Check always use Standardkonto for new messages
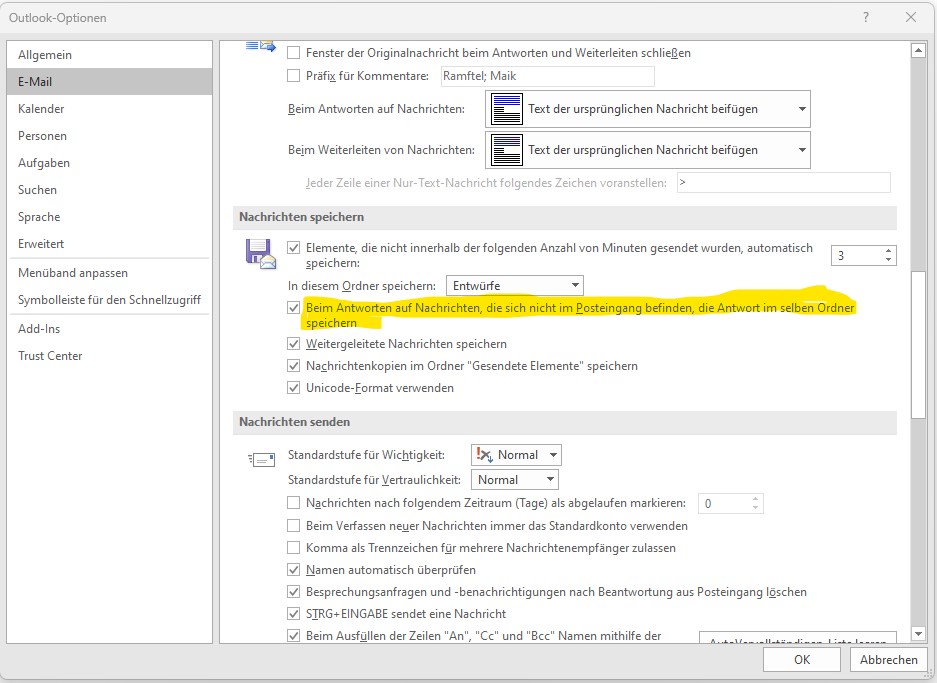937x683 pixels. [293, 526]
